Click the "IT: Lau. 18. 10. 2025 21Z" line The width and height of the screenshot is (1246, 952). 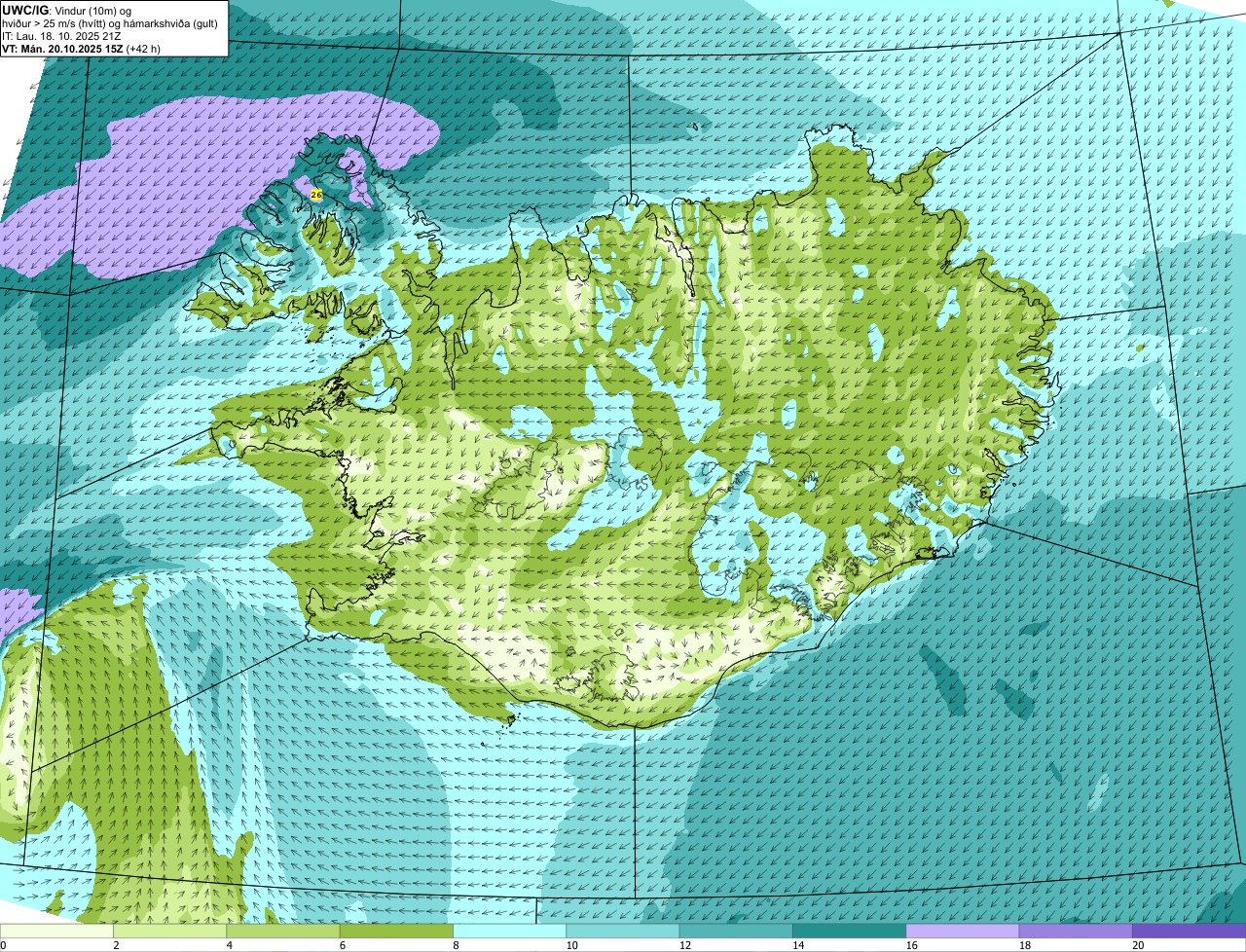click(x=61, y=35)
